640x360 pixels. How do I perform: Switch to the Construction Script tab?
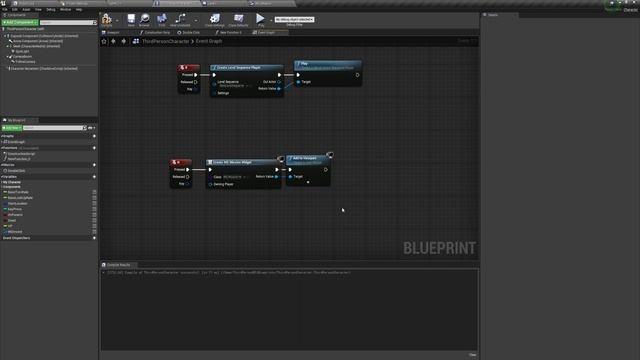(155, 32)
